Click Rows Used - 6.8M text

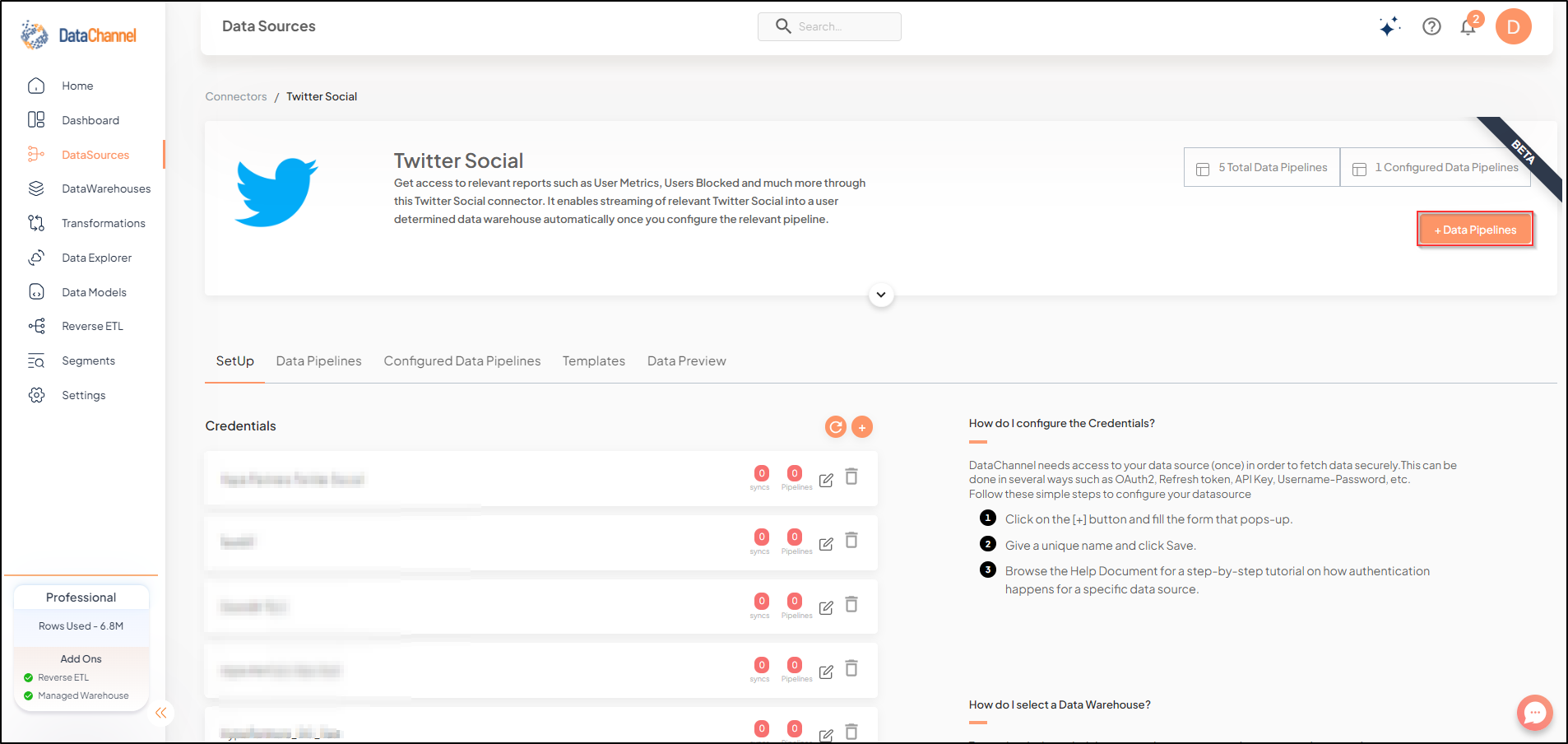[81, 626]
